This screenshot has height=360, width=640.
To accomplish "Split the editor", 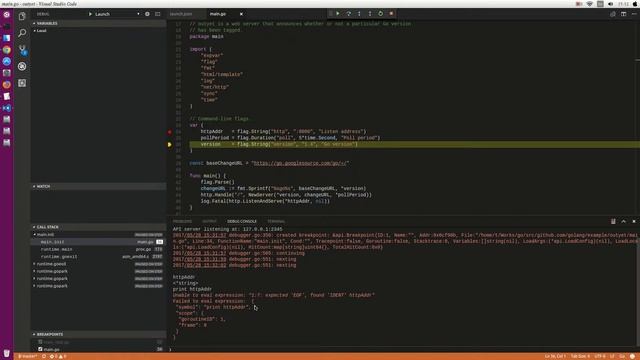I will click(623, 14).
